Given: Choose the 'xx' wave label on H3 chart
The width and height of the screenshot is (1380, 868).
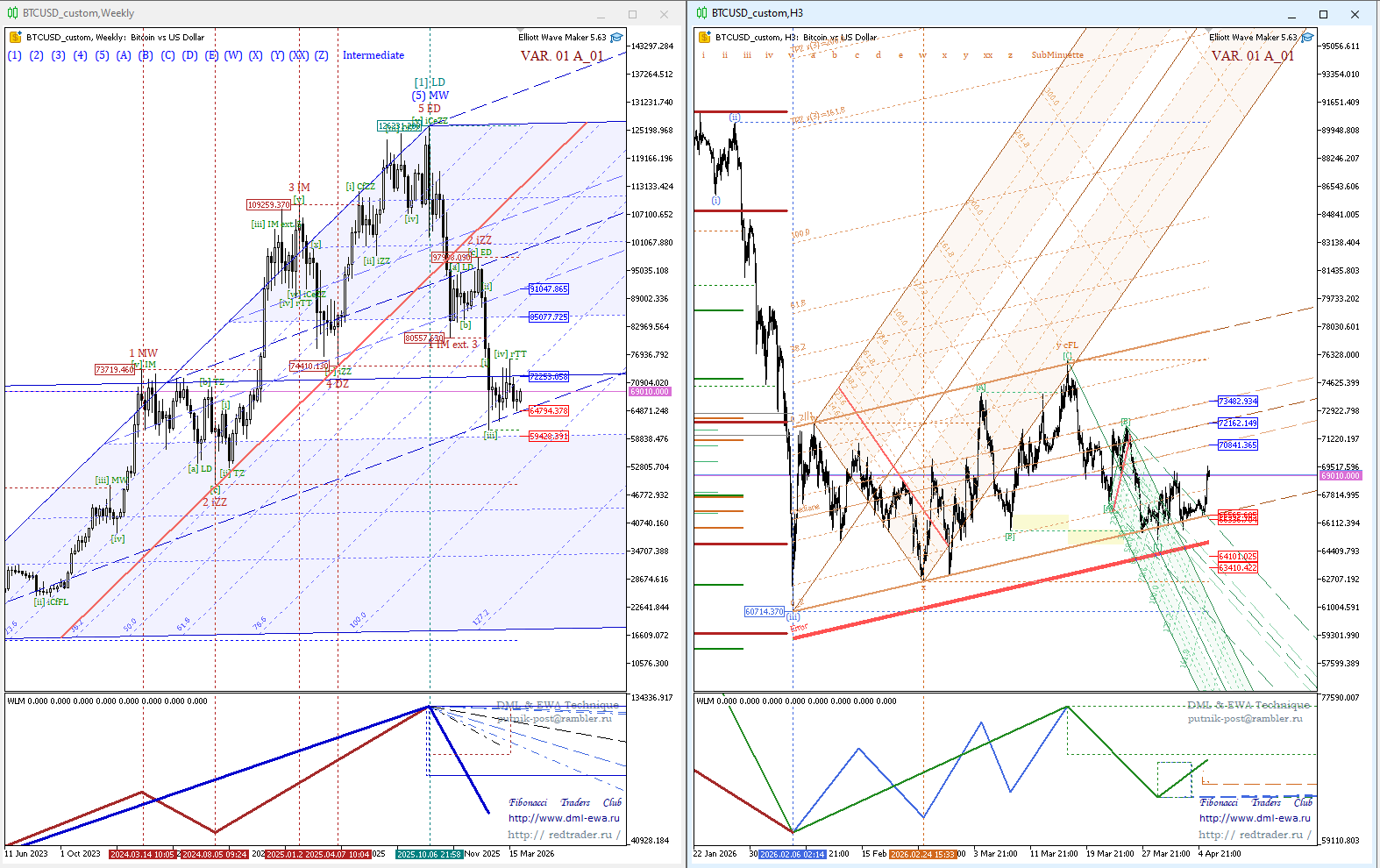Looking at the screenshot, I should coord(988,55).
